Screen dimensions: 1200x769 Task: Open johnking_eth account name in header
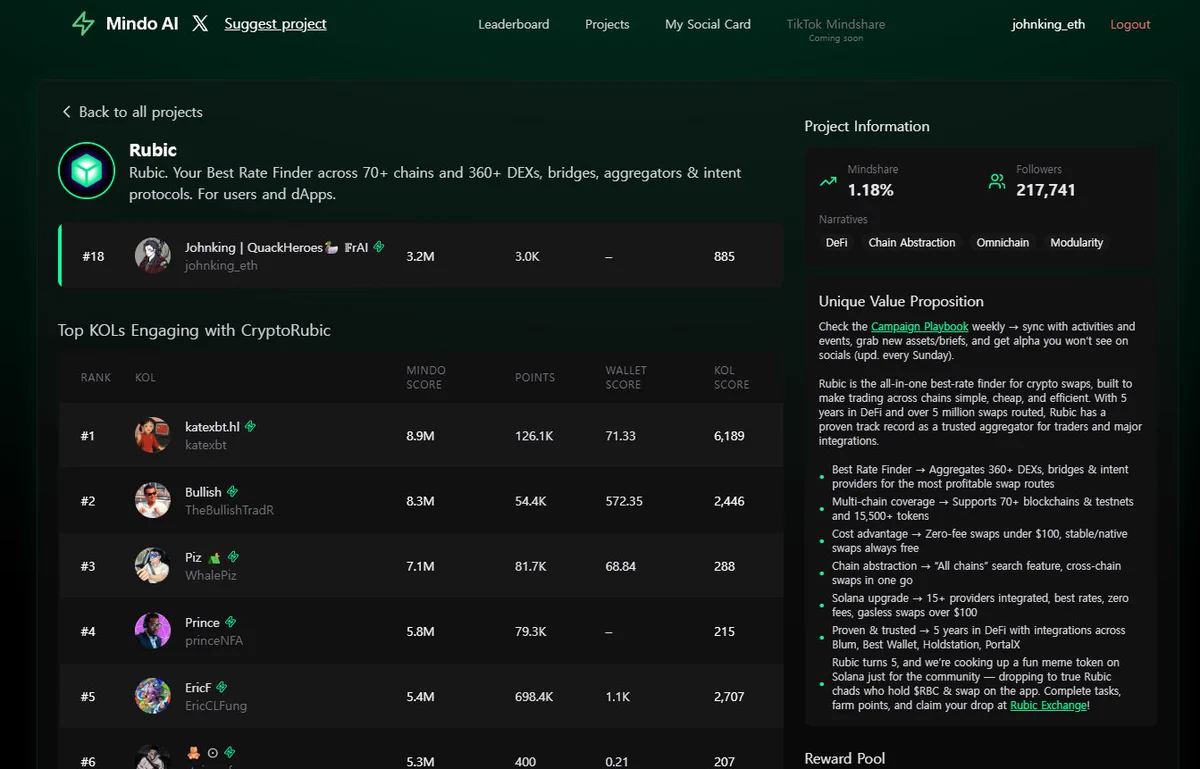1048,24
